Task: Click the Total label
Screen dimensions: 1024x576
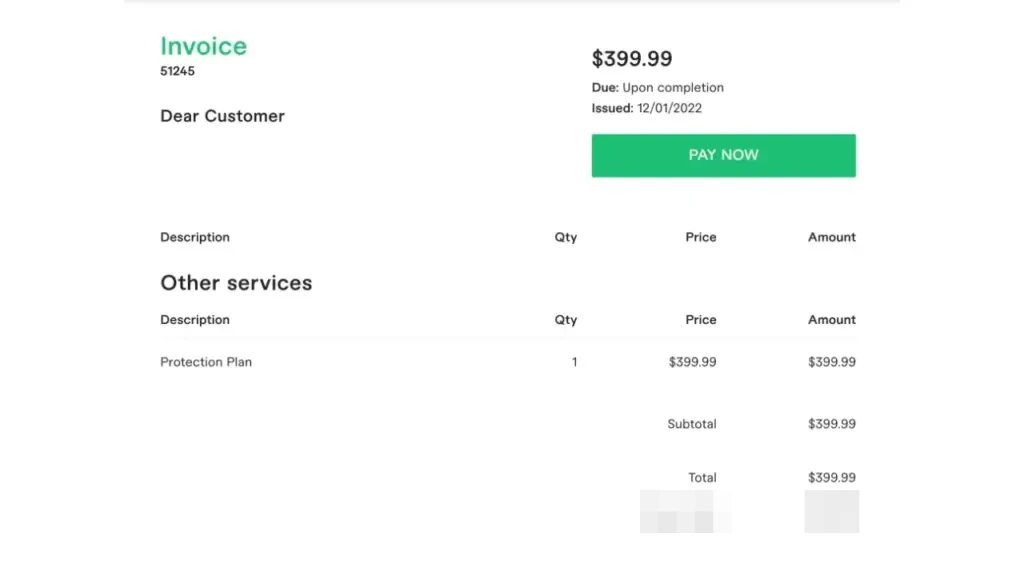Action: [702, 478]
